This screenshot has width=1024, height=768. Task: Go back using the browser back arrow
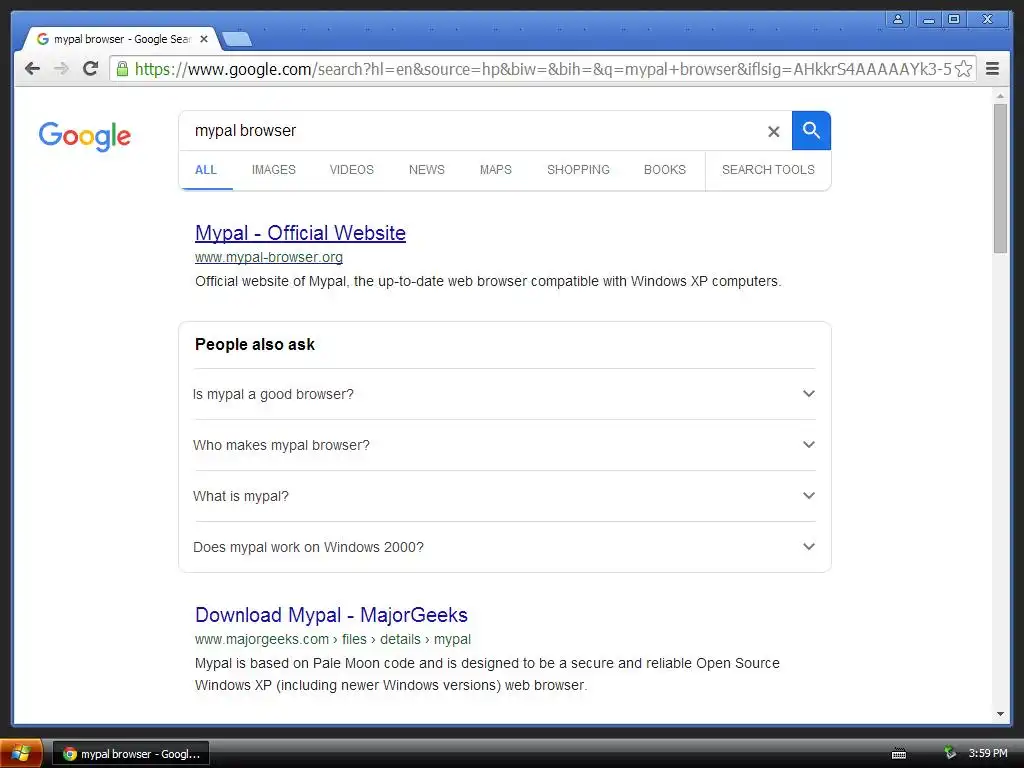32,69
